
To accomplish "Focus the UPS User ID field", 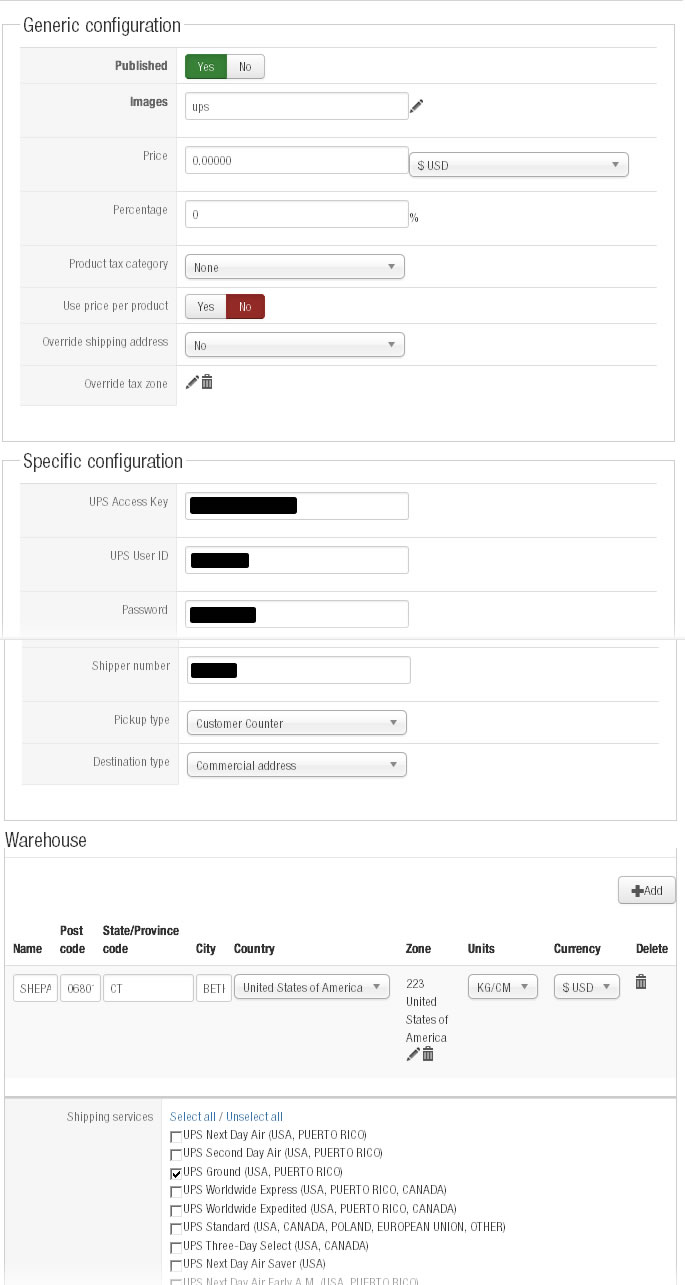I will 297,560.
